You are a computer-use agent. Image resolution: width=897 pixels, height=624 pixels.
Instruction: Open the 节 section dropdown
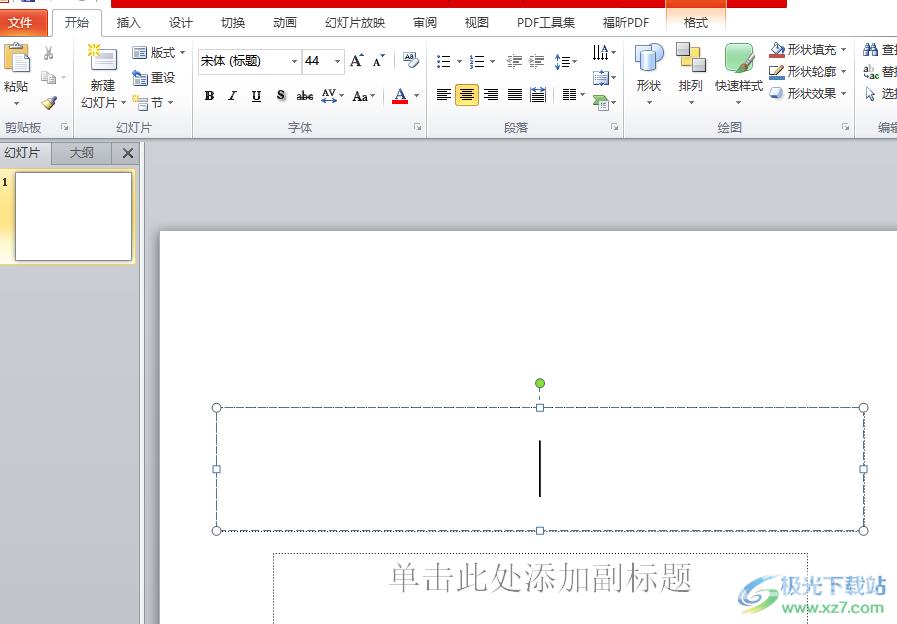point(152,103)
